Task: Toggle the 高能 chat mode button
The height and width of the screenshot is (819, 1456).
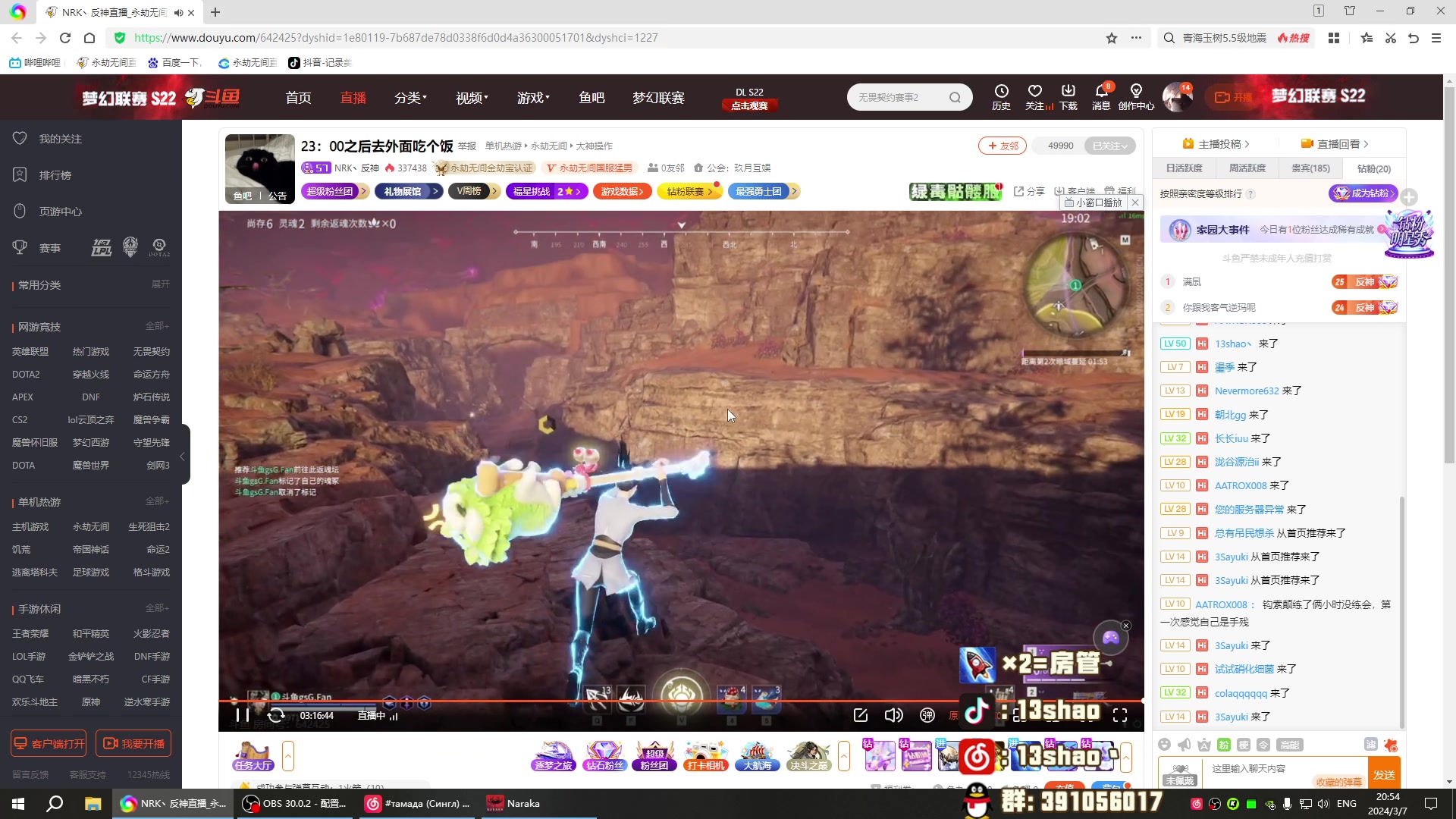Action: pyautogui.click(x=1289, y=745)
